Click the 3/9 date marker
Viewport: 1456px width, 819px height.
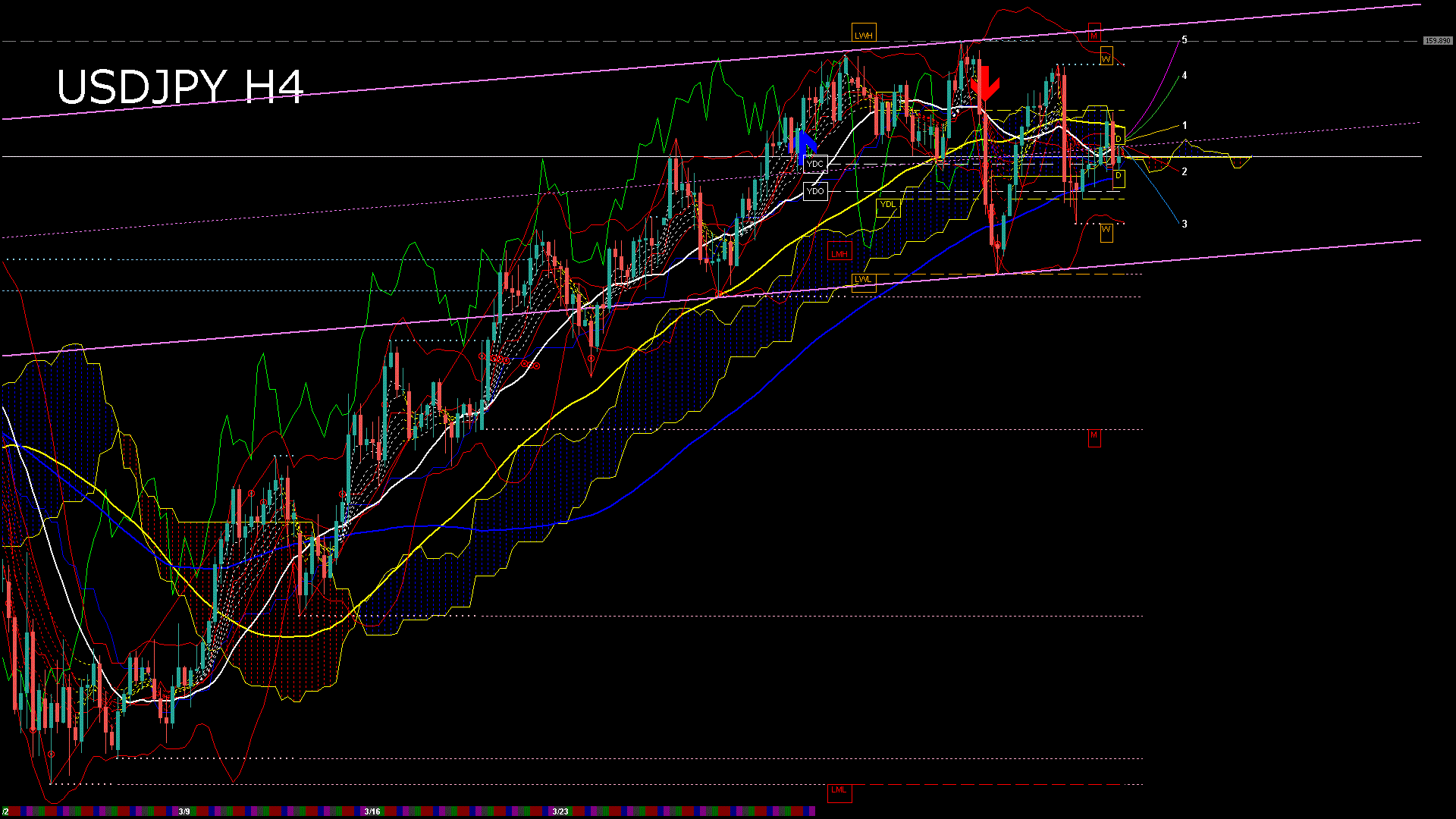pyautogui.click(x=184, y=811)
